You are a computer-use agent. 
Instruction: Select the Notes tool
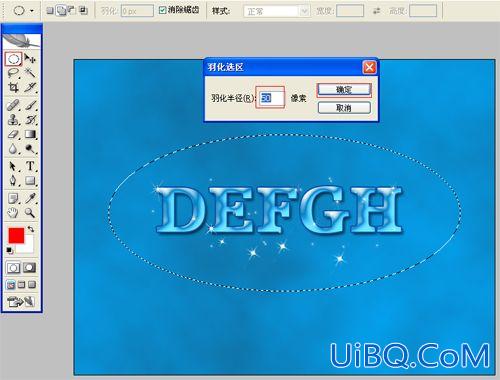(13, 199)
